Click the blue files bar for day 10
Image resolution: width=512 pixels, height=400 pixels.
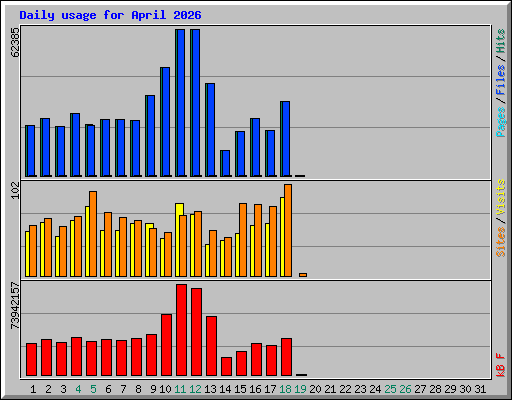point(166,122)
